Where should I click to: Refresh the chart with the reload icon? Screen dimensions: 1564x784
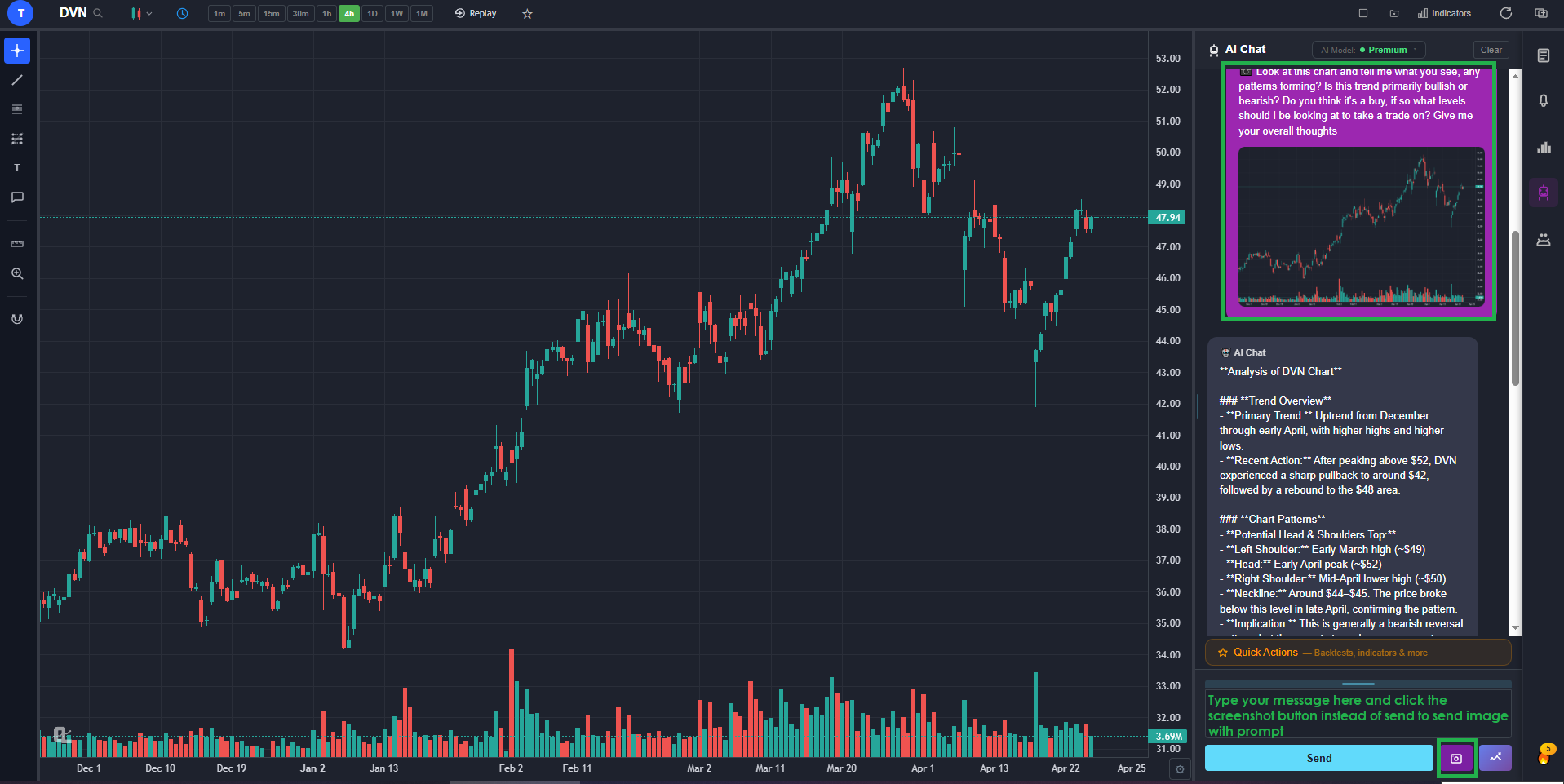pyautogui.click(x=1506, y=13)
